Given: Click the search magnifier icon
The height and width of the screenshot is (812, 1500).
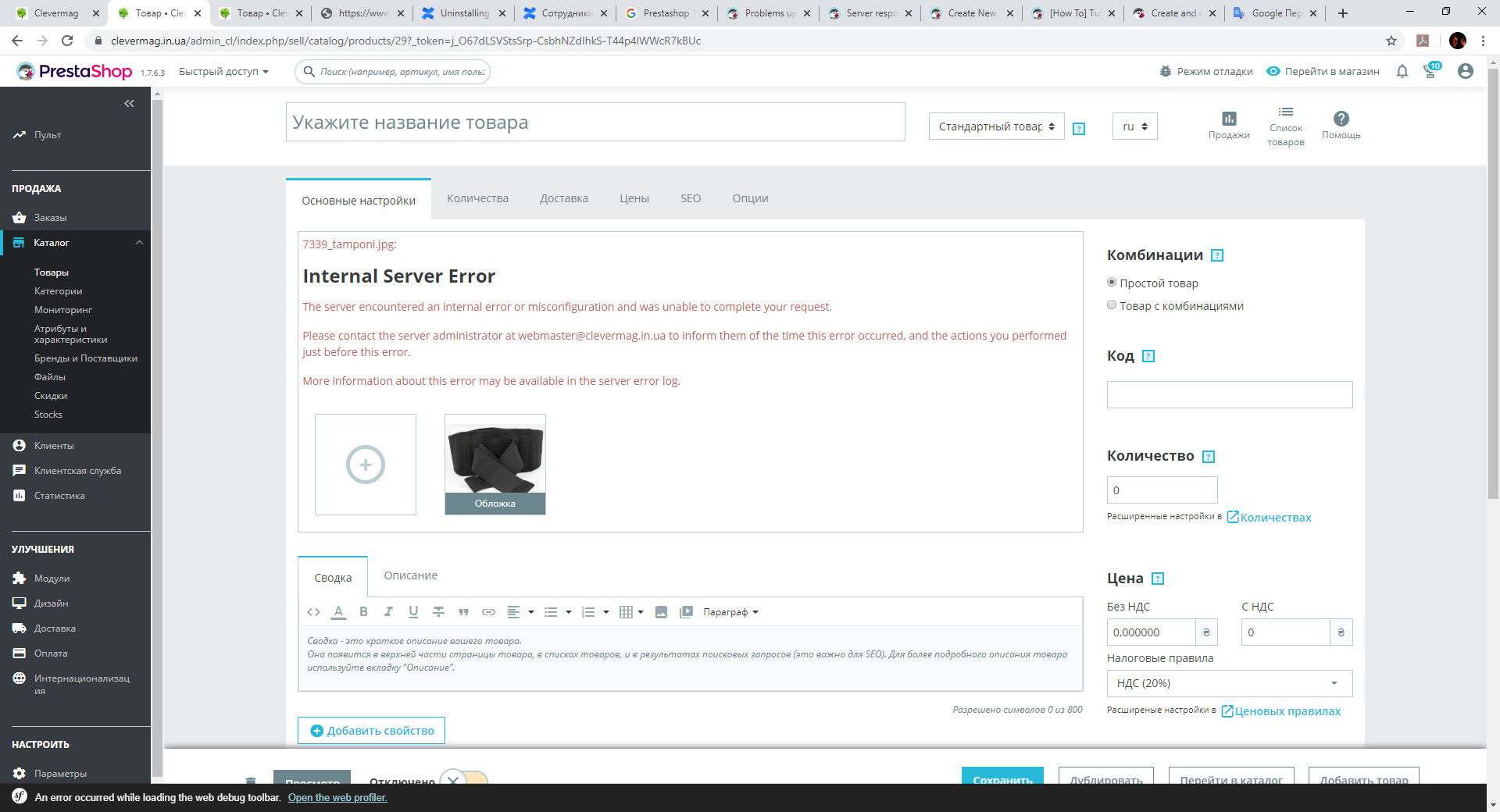Looking at the screenshot, I should [x=309, y=72].
